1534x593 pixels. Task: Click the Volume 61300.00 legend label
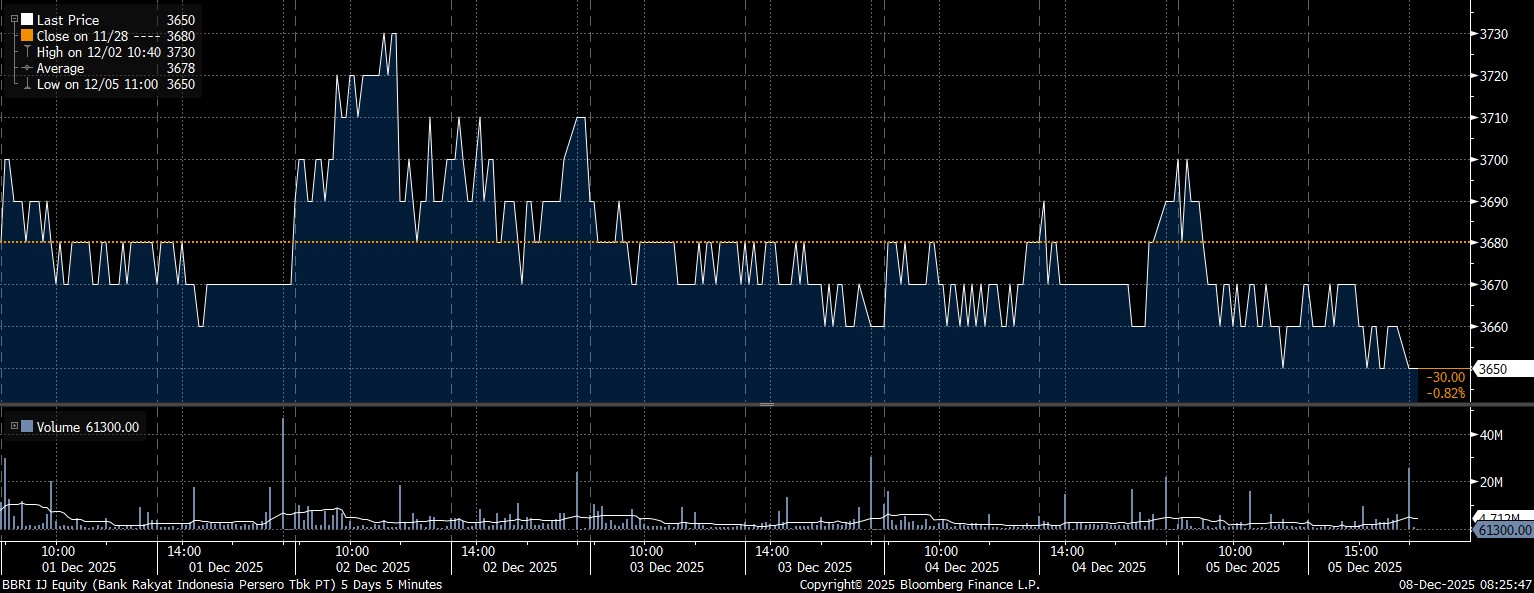click(88, 427)
